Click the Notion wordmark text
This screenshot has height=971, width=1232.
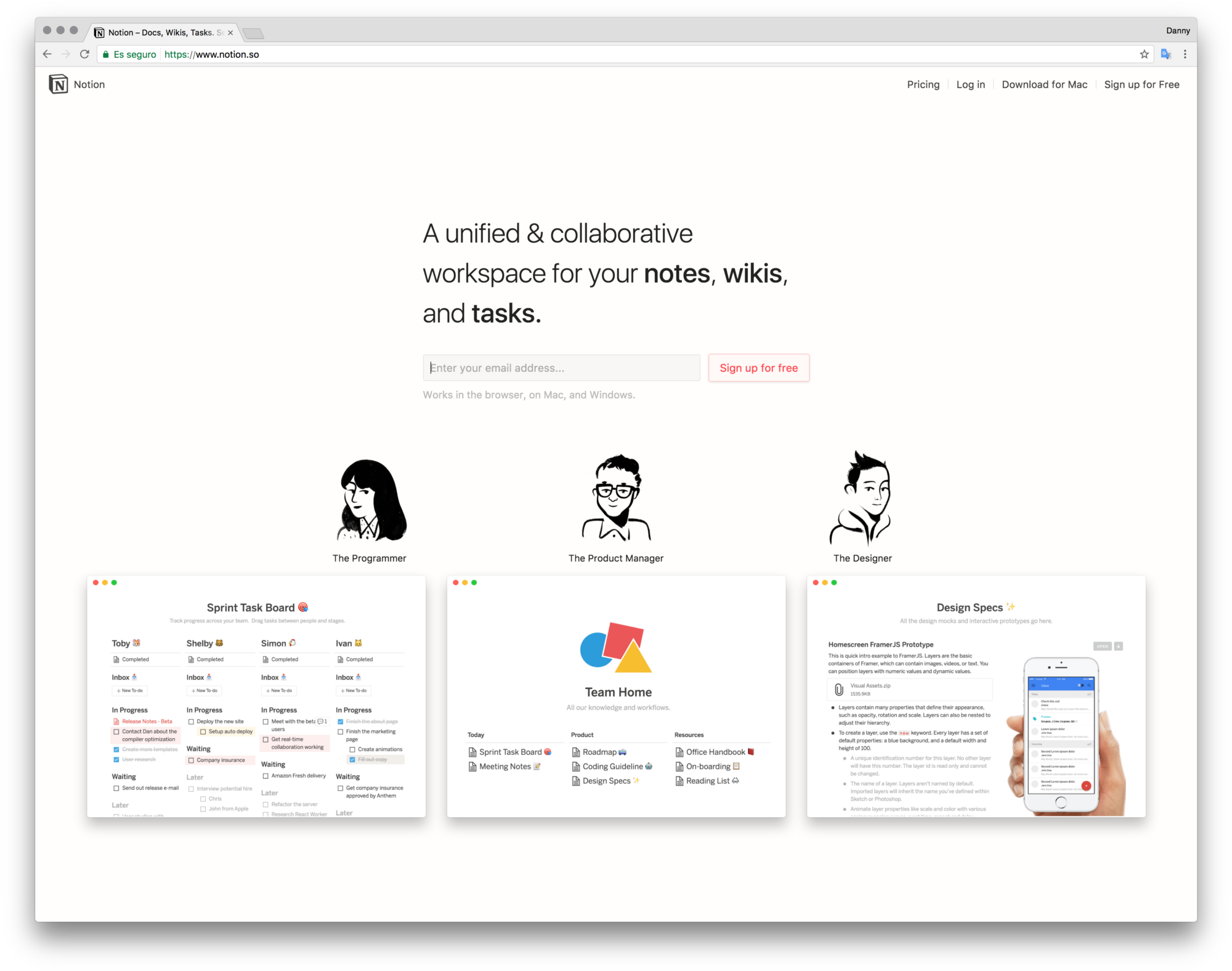click(89, 84)
